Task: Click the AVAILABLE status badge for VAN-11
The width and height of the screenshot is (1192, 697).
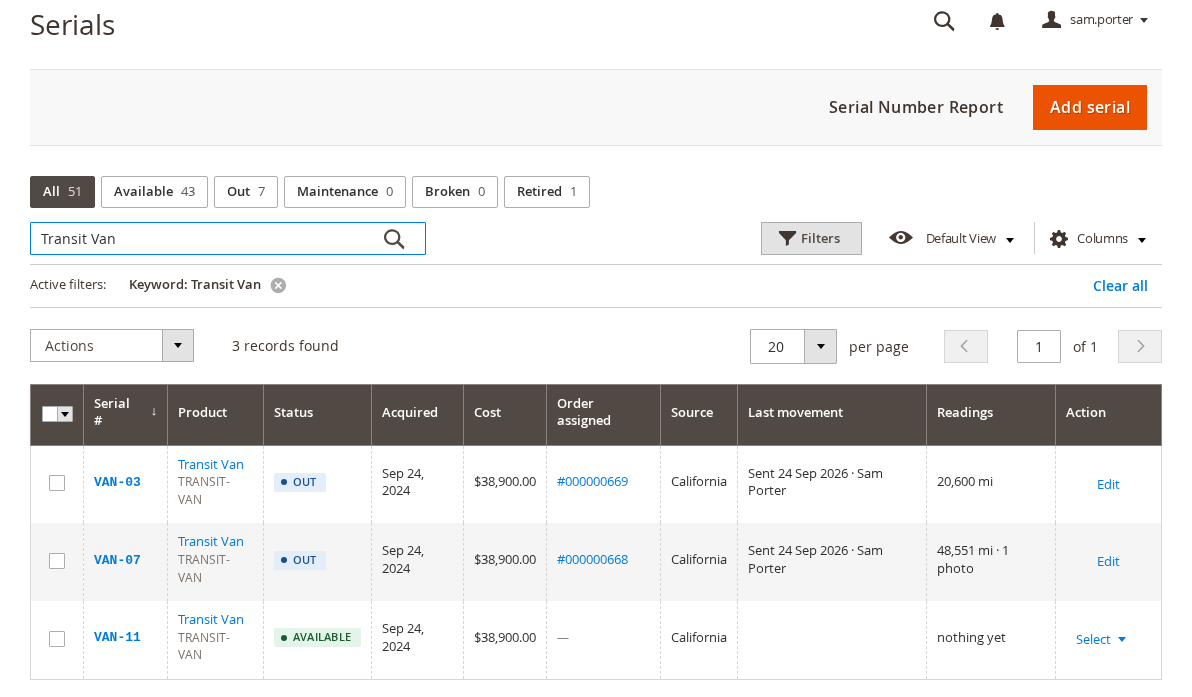Action: tap(317, 637)
